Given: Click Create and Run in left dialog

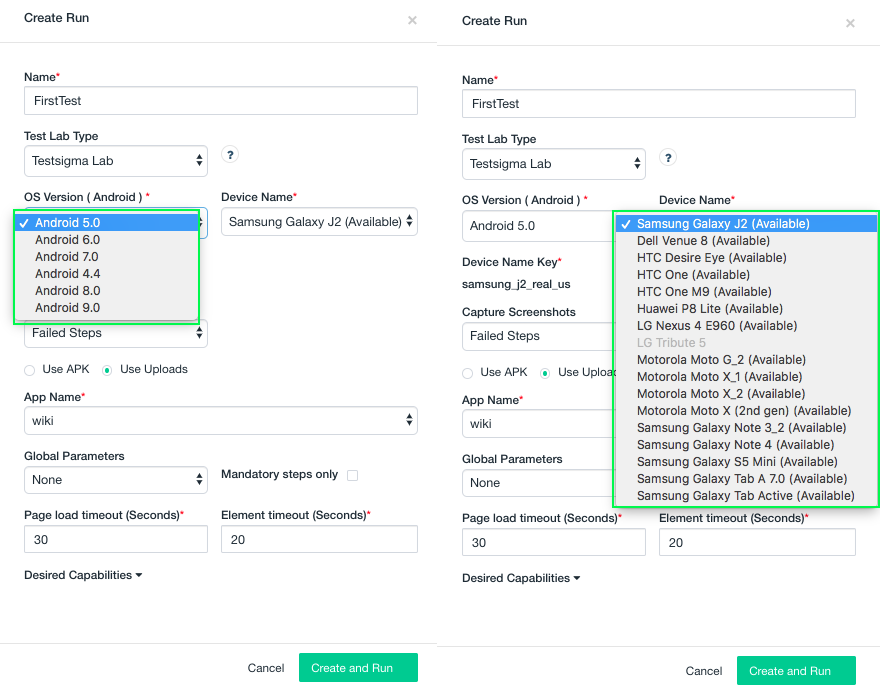Looking at the screenshot, I should tap(357, 668).
